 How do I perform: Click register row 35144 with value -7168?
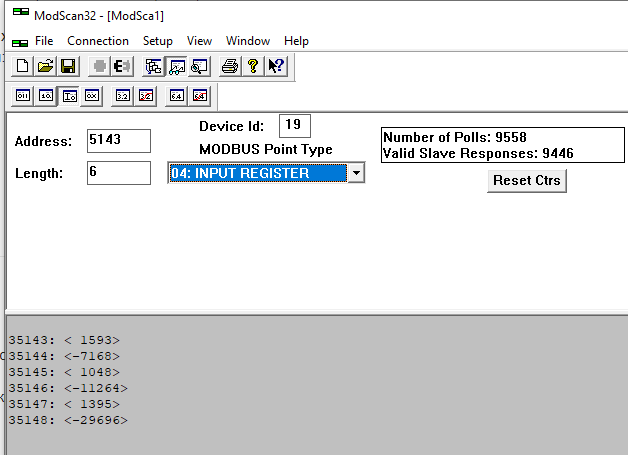64,356
